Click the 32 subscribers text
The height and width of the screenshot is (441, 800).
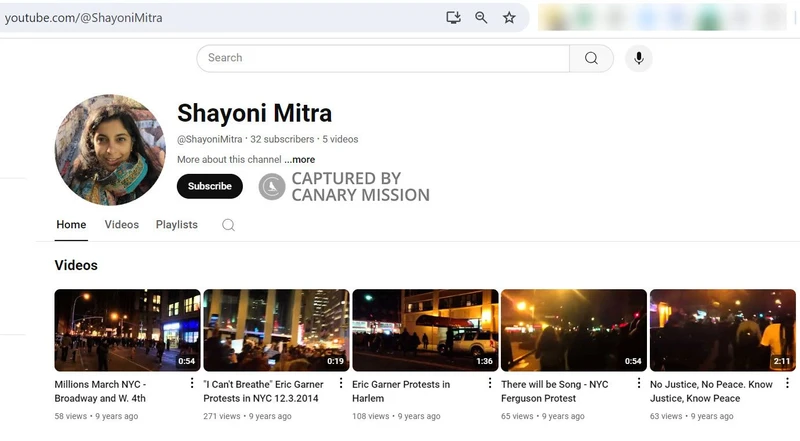[282, 139]
